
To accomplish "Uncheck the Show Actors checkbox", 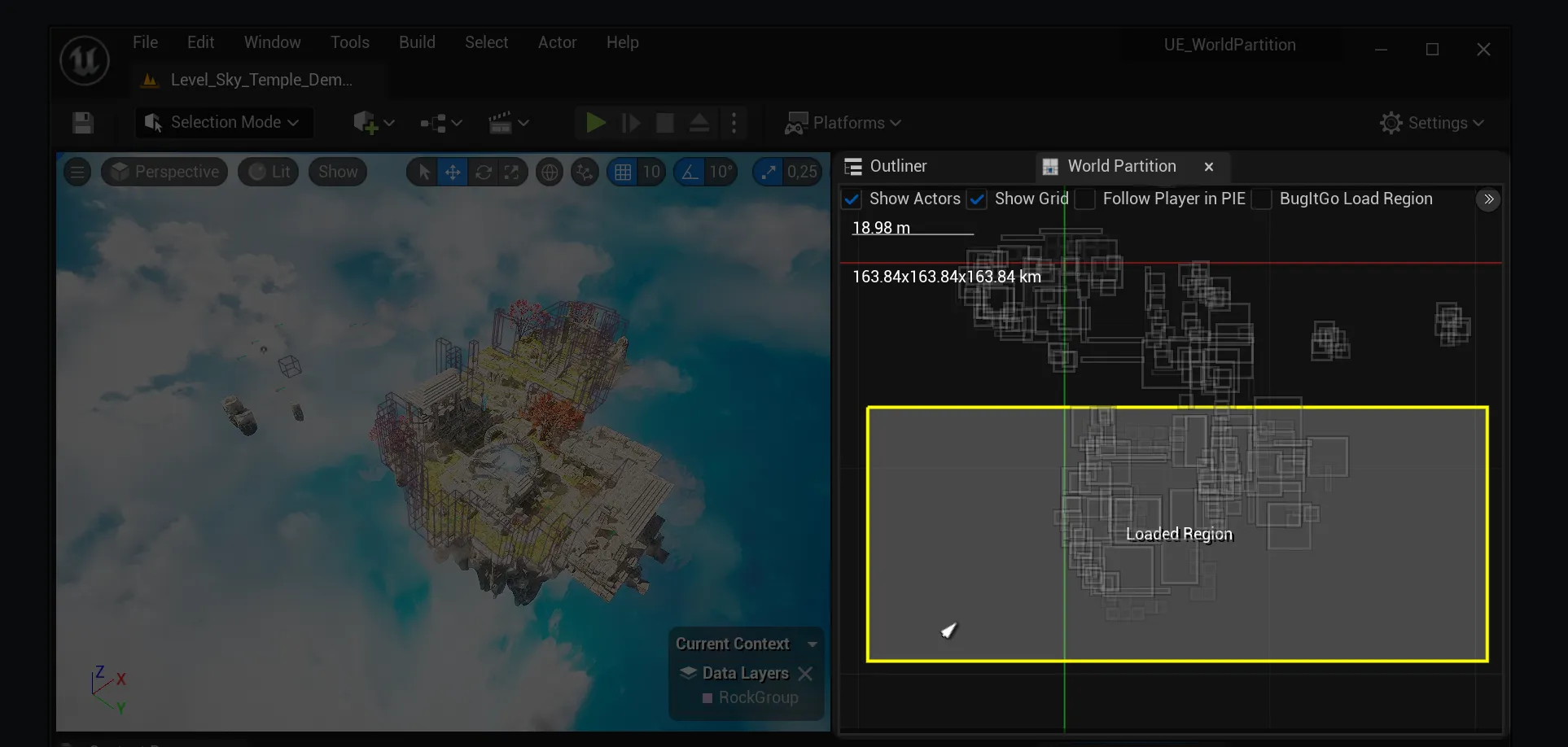I will pyautogui.click(x=852, y=199).
